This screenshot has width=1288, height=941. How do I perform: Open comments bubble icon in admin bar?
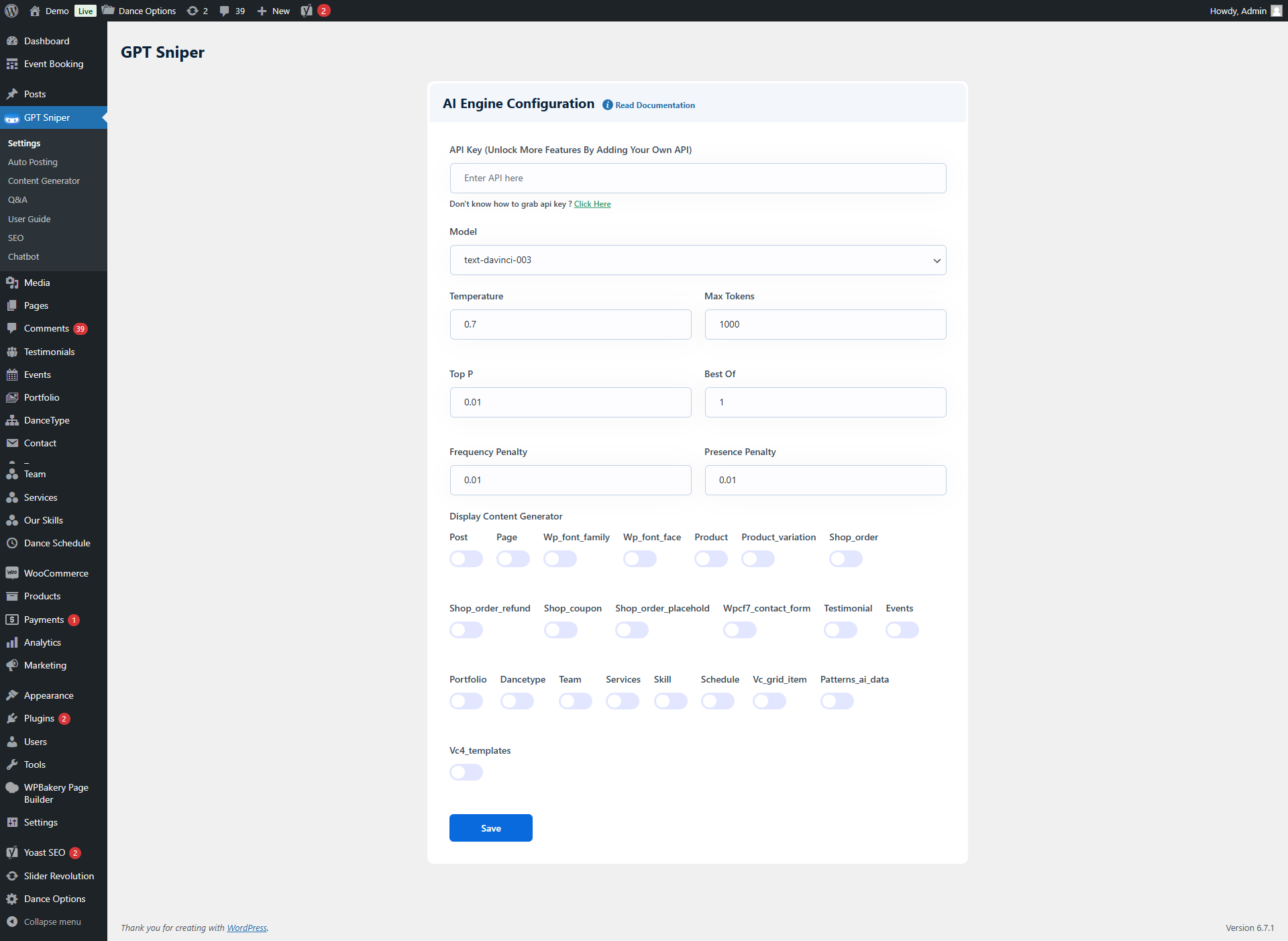(224, 11)
